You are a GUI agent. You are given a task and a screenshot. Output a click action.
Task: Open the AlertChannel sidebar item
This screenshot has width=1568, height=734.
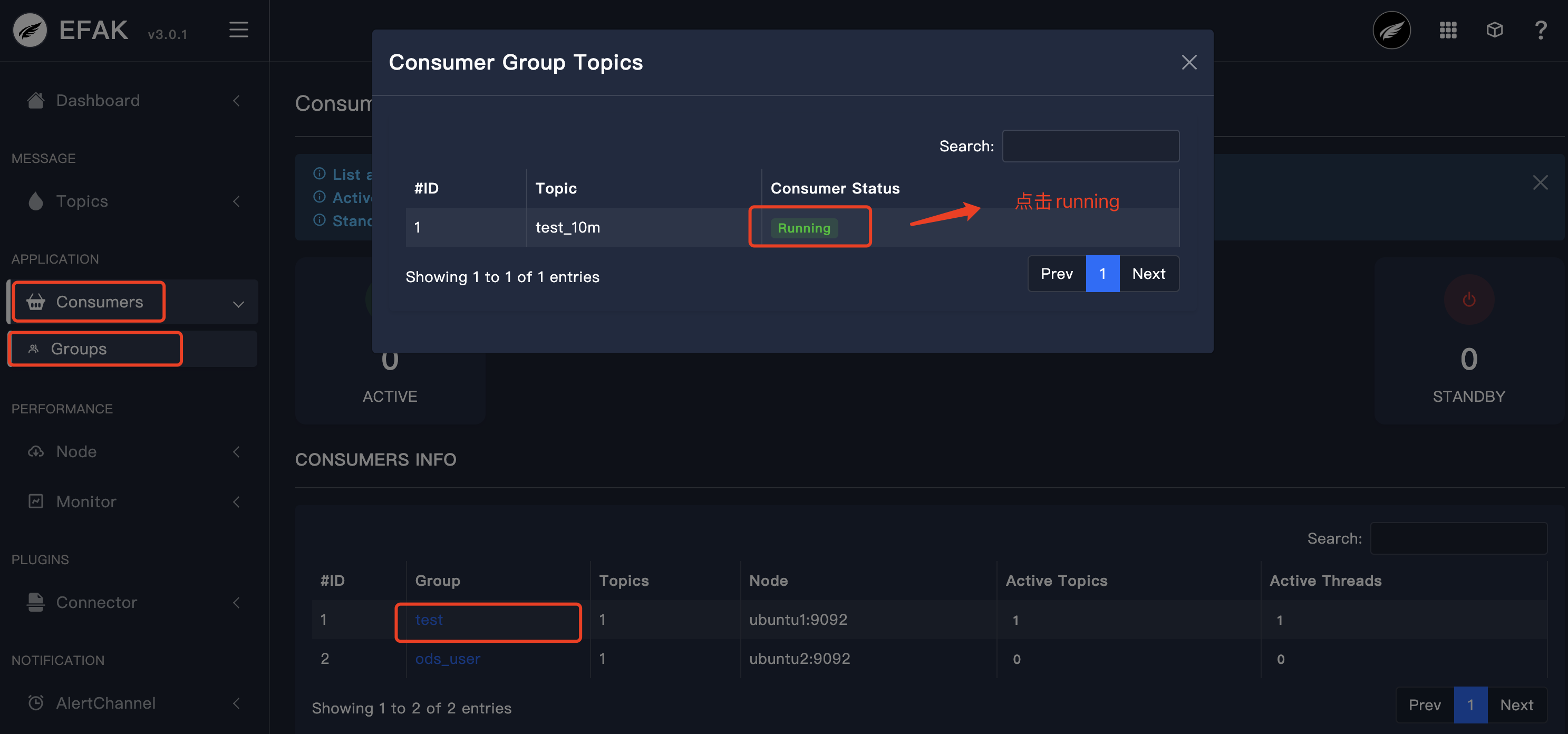click(x=105, y=703)
